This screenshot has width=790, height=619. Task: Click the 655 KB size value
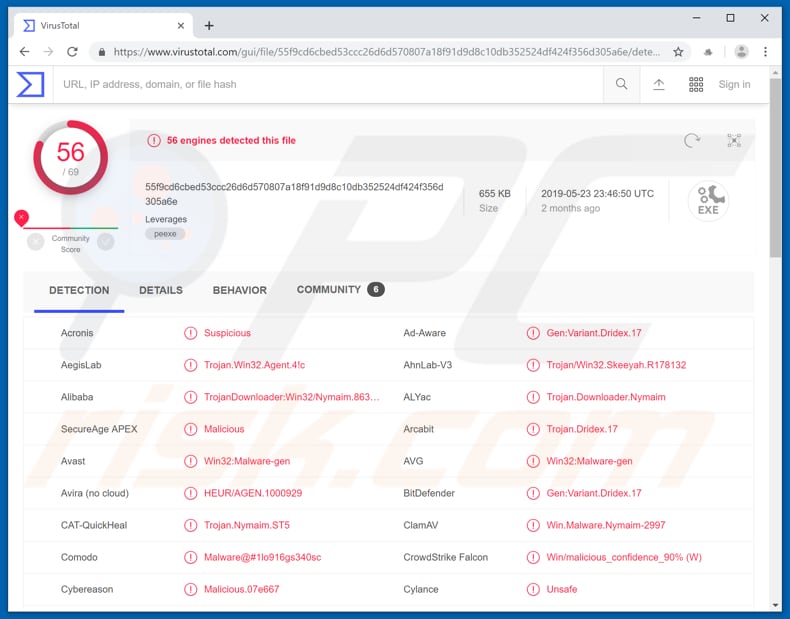coord(494,194)
